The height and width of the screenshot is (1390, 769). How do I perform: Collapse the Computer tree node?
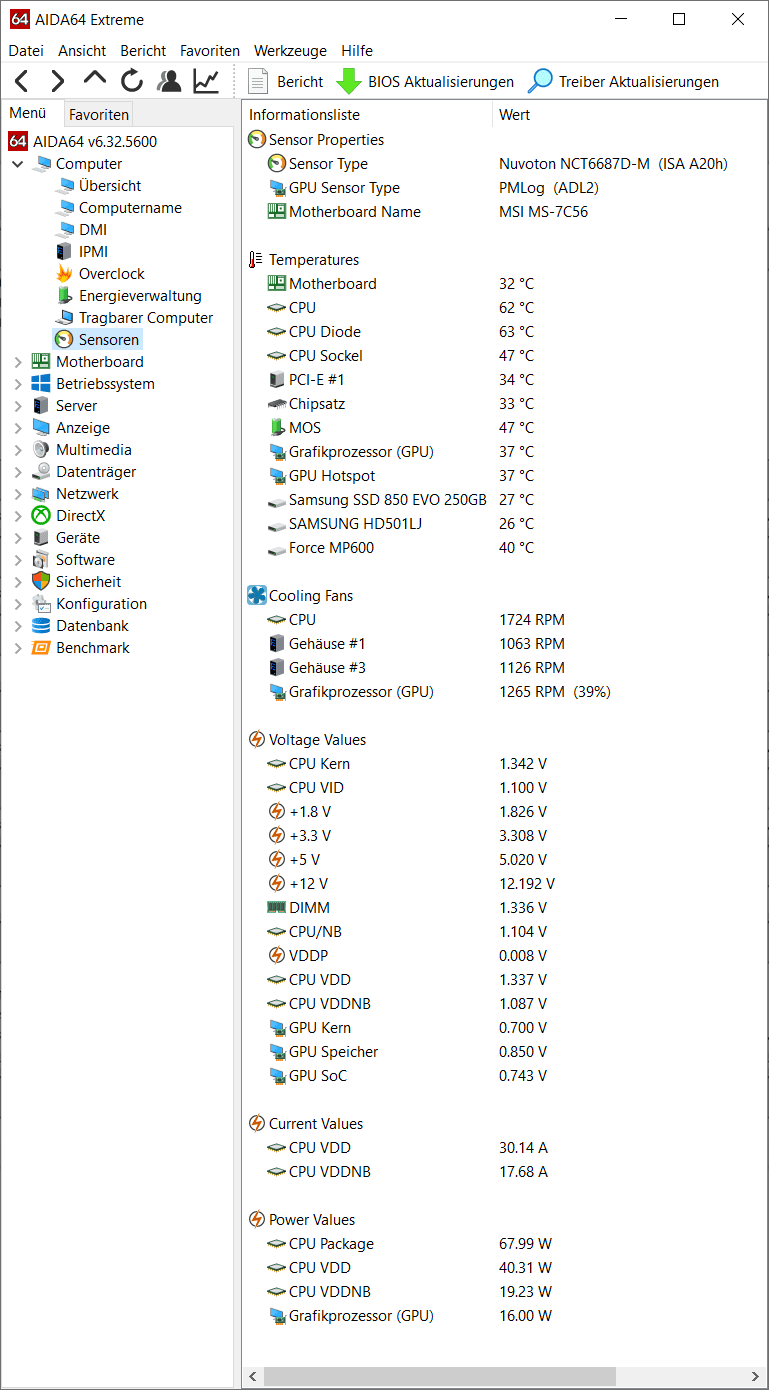coord(17,164)
